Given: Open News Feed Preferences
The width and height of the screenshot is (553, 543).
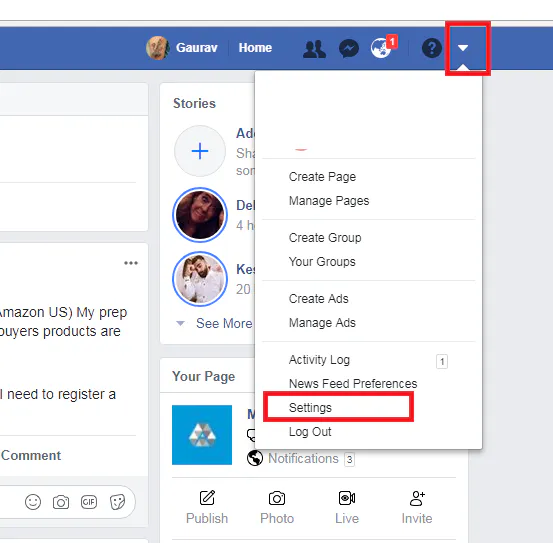Looking at the screenshot, I should click(353, 384).
